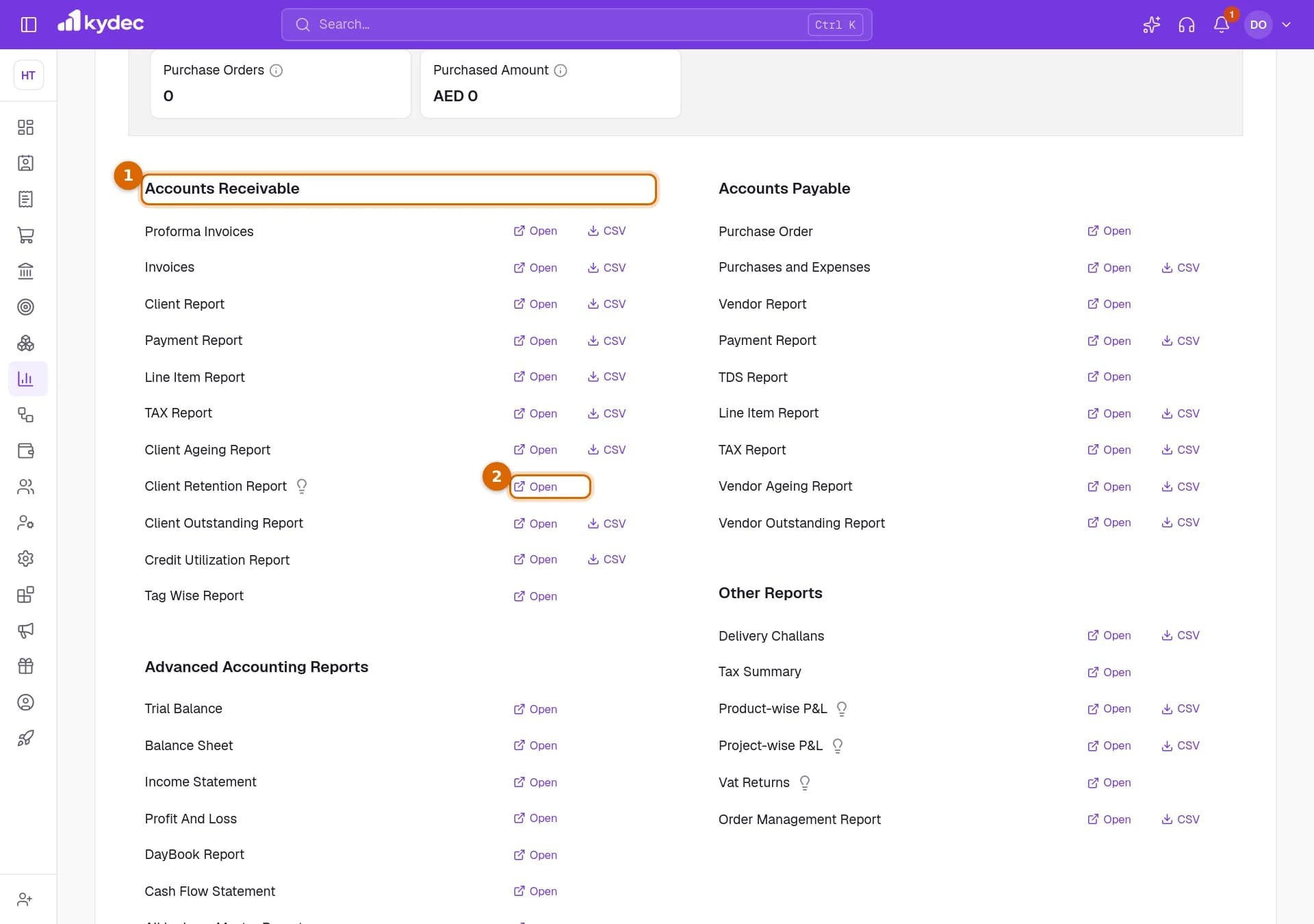Open the settings gear icon in sidebar
Viewport: 1314px width, 924px height.
[x=25, y=559]
